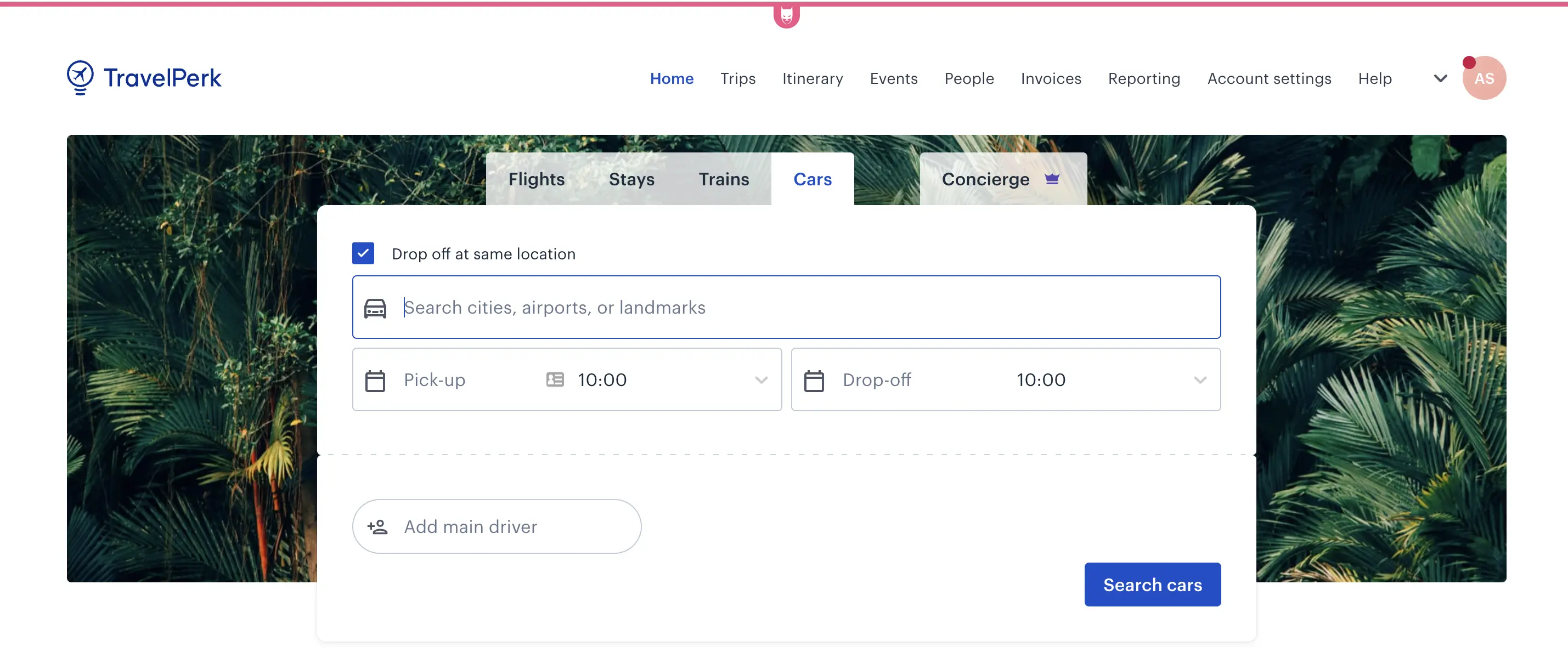Open the People page
Screen dimensions: 1568x658
coord(969,78)
